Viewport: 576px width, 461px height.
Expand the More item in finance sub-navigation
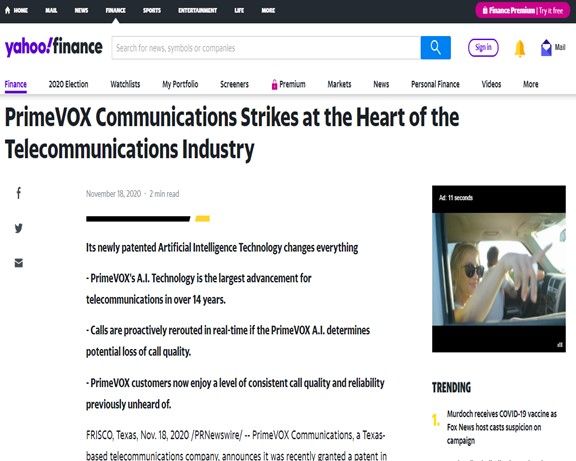click(530, 84)
